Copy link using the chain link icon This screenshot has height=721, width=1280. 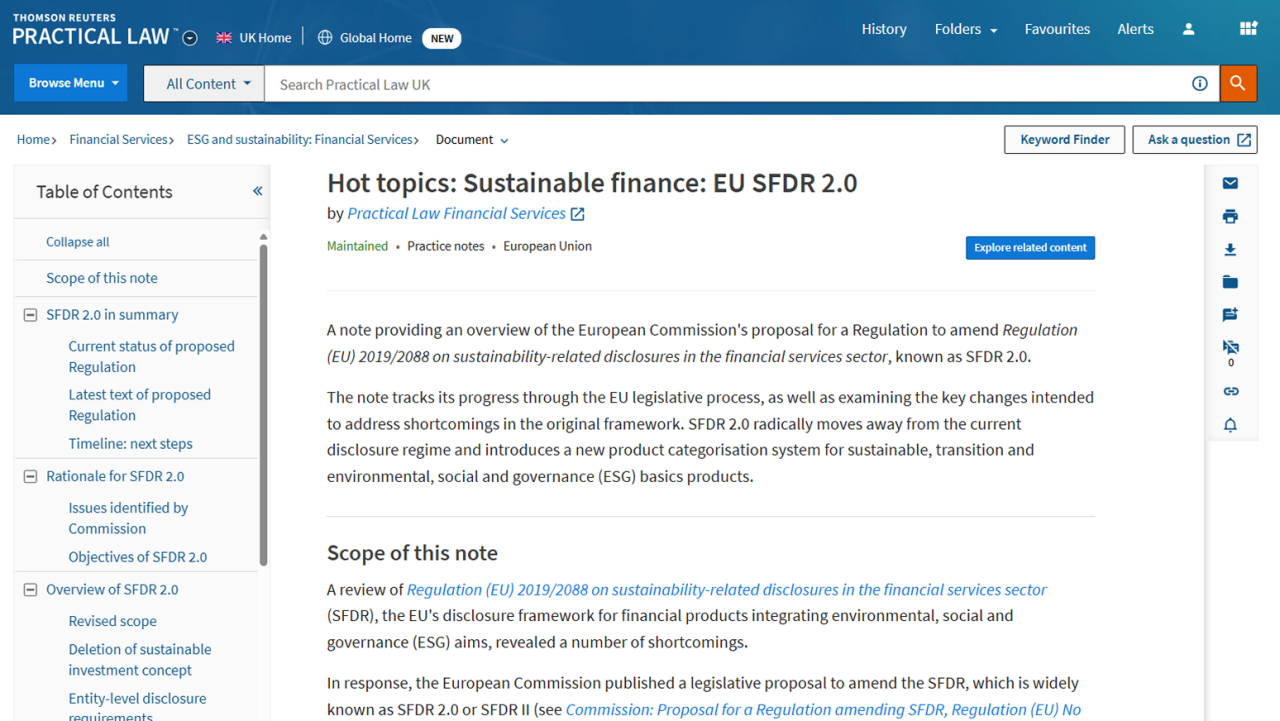[x=1230, y=391]
